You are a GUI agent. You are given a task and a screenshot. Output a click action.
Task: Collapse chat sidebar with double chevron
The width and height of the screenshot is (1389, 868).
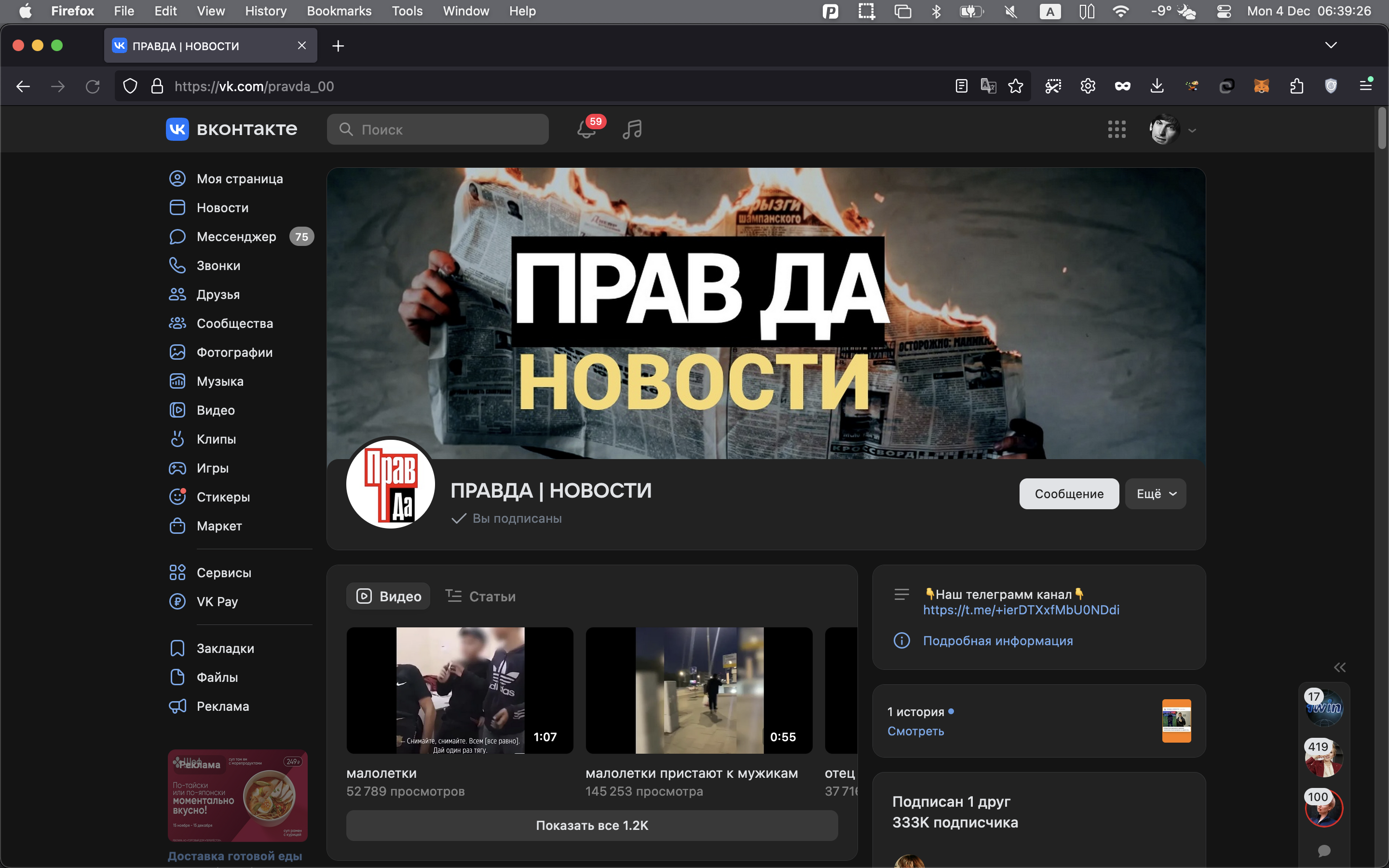tap(1339, 667)
